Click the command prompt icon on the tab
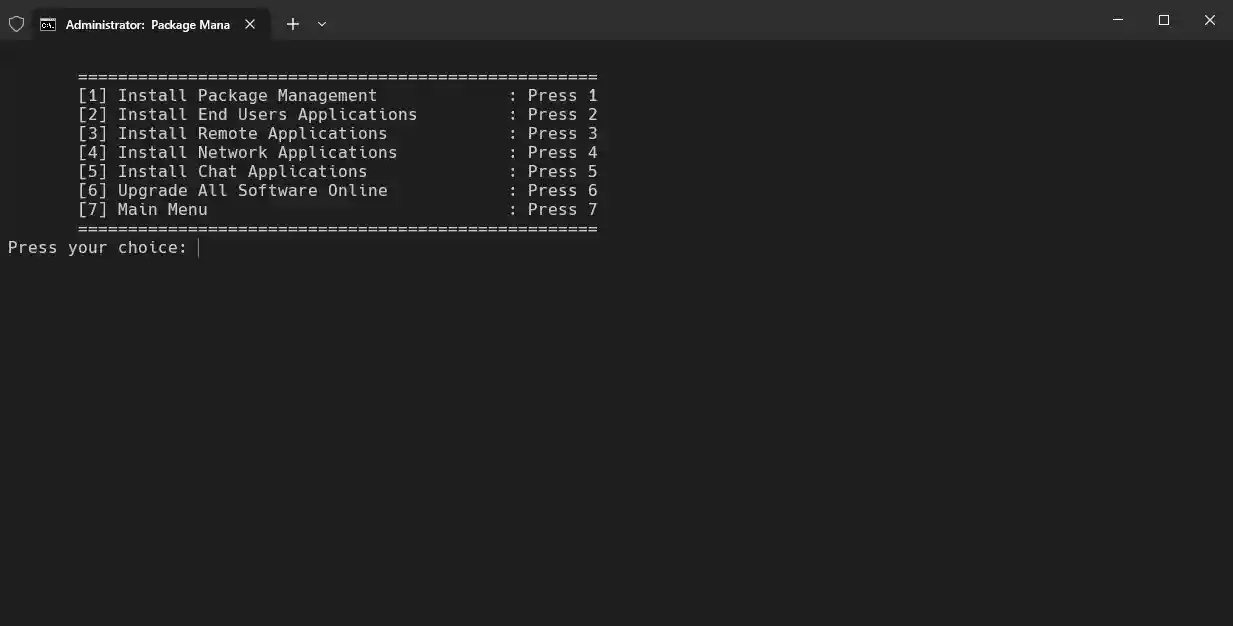The image size is (1233, 626). click(x=47, y=24)
